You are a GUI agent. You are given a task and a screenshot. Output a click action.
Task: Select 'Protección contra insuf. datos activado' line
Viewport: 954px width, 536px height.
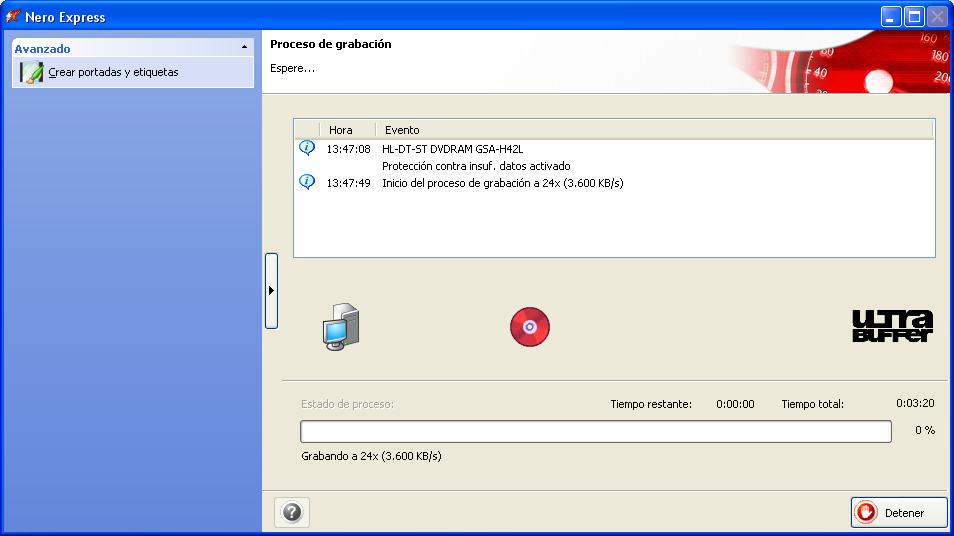click(x=476, y=166)
